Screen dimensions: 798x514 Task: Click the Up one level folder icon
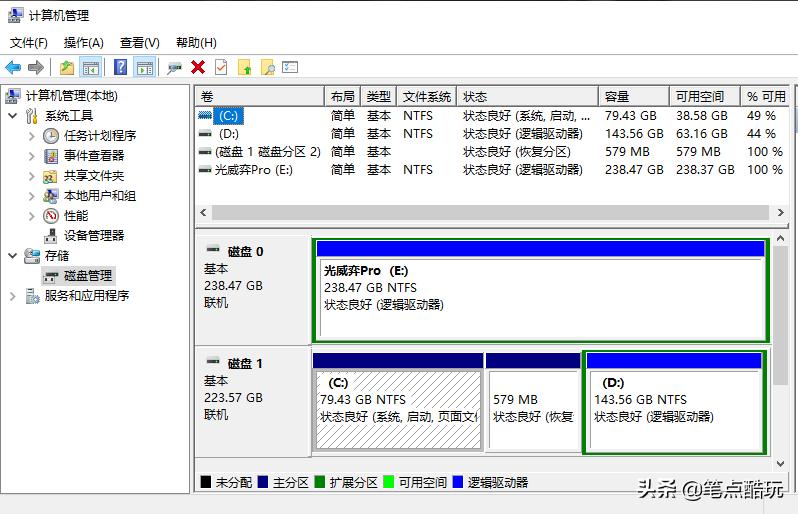(67, 67)
